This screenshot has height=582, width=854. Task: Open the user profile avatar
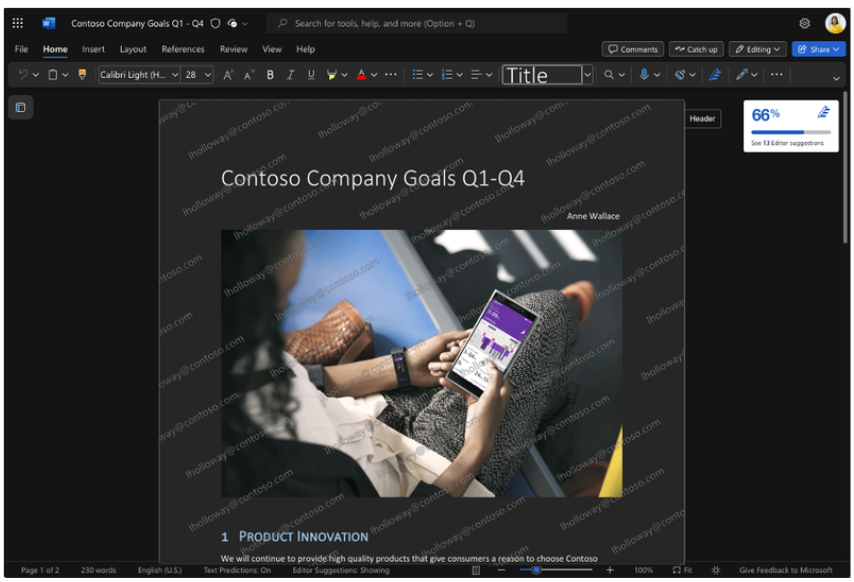[x=835, y=23]
